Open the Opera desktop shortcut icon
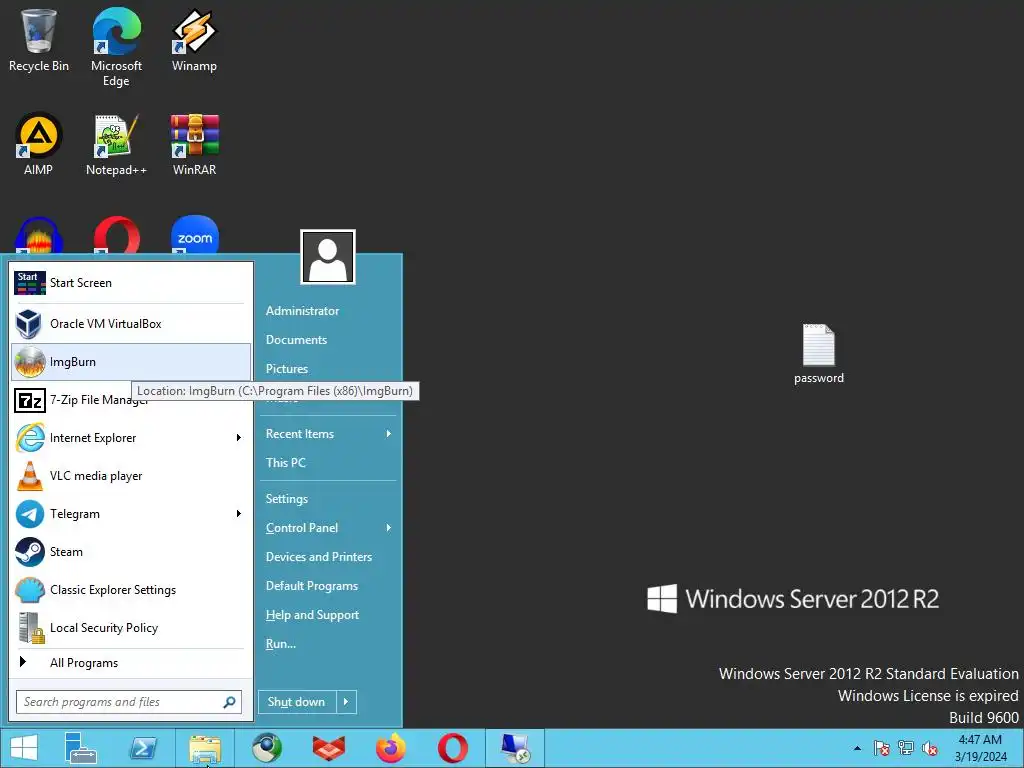The width and height of the screenshot is (1024, 768). coord(117,234)
